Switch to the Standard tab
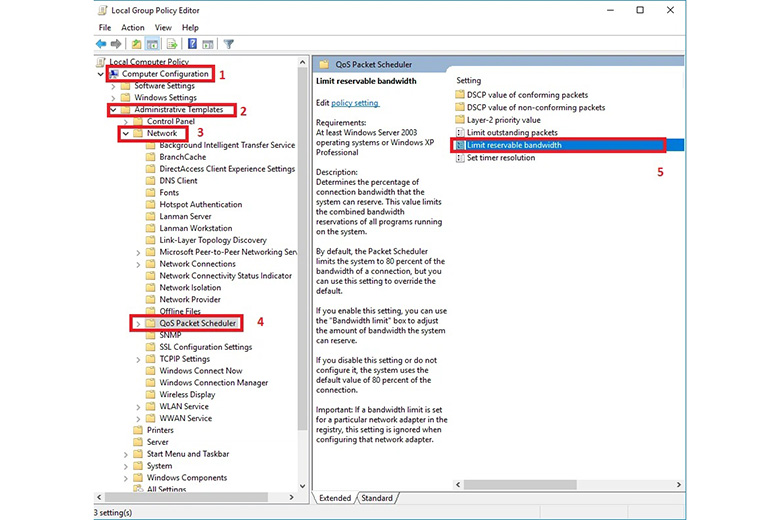780x520 pixels. (377, 498)
